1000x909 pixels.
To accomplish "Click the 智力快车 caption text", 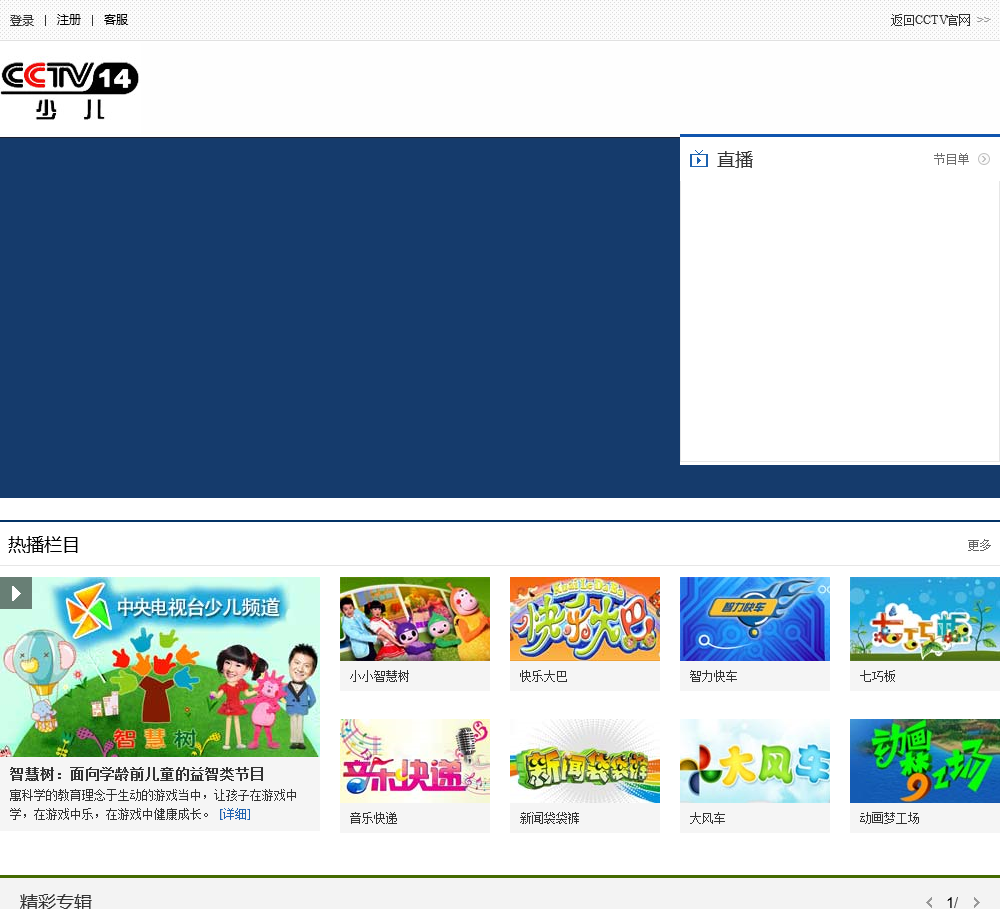I will tap(713, 676).
